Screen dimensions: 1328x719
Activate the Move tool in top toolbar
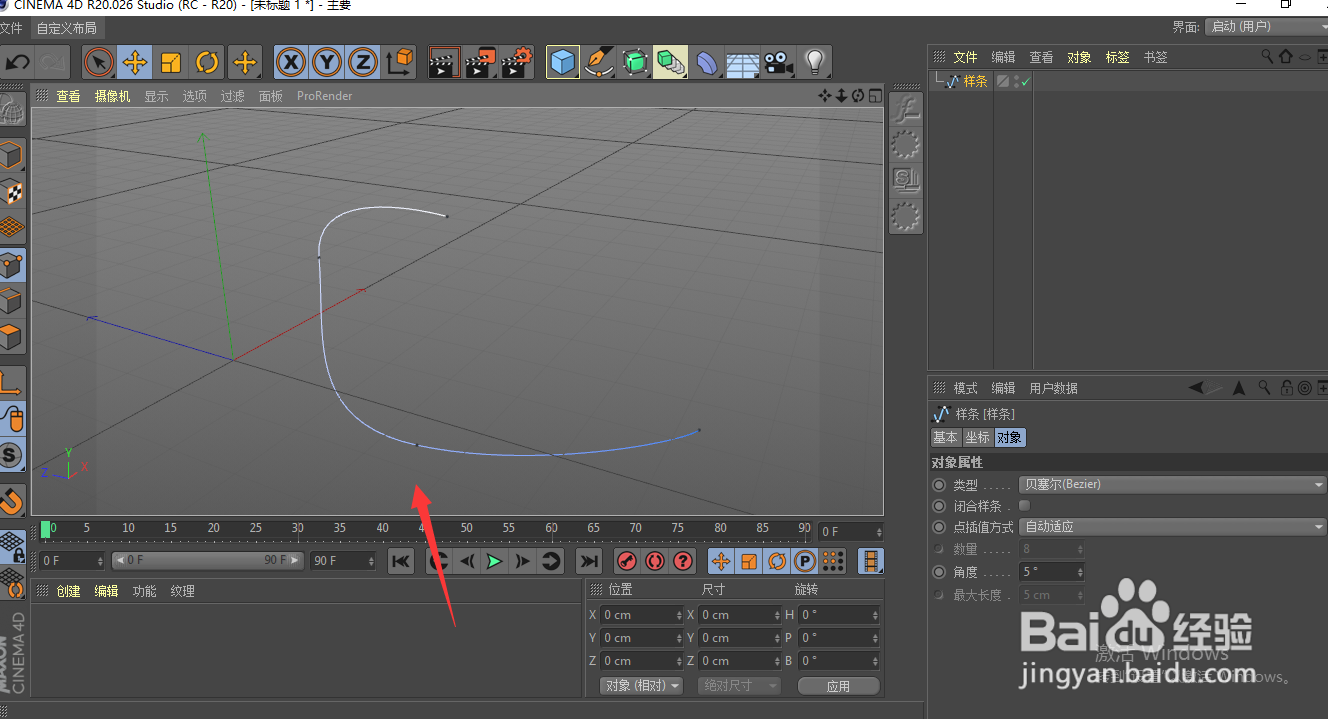pyautogui.click(x=134, y=63)
